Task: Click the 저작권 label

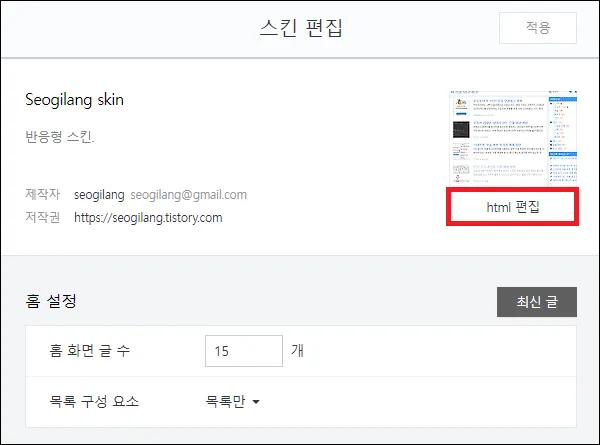Action: (x=42, y=217)
